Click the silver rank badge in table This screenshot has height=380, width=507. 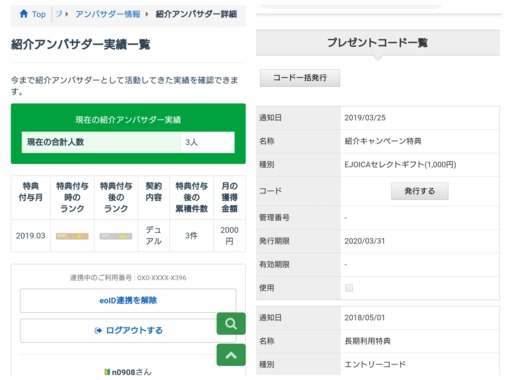pyautogui.click(x=116, y=236)
